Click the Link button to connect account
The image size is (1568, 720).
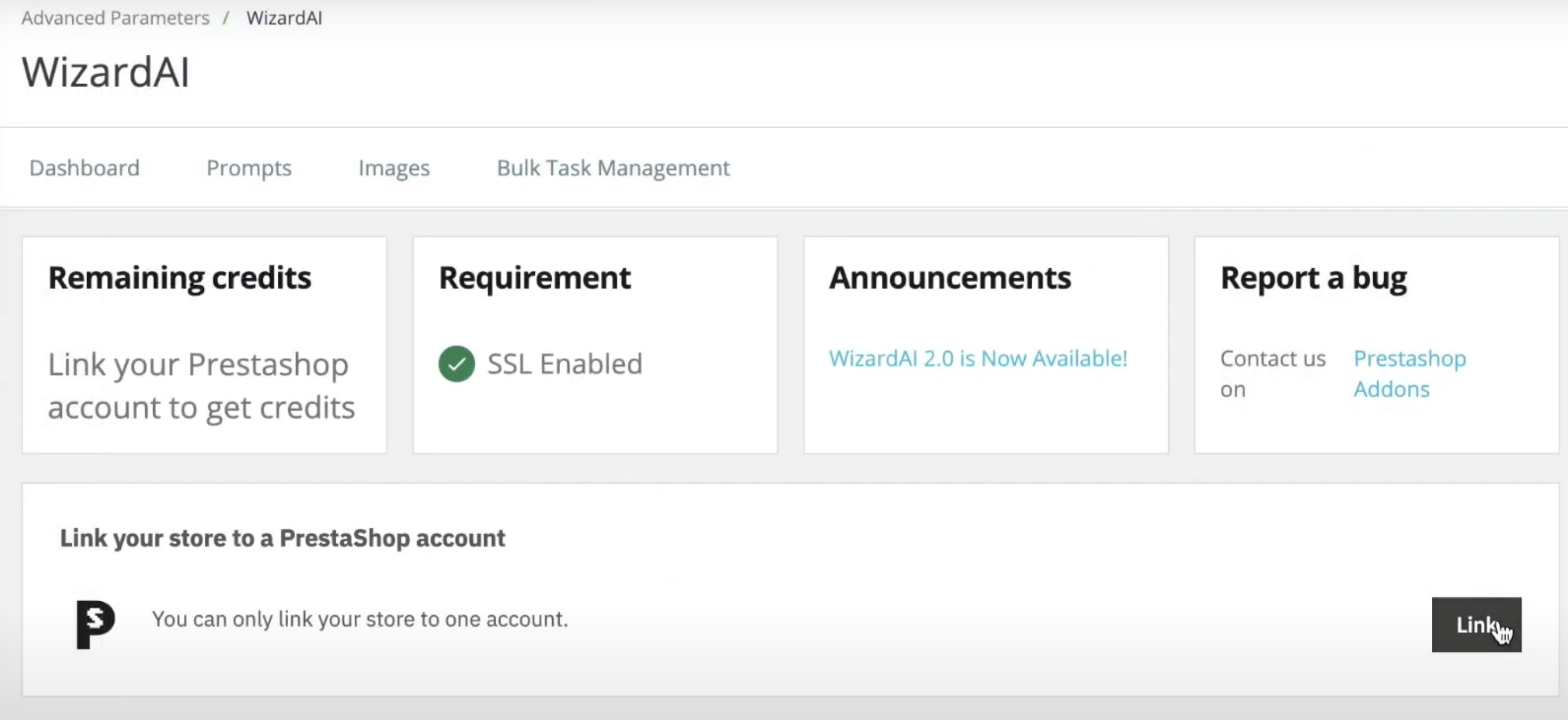tap(1476, 624)
